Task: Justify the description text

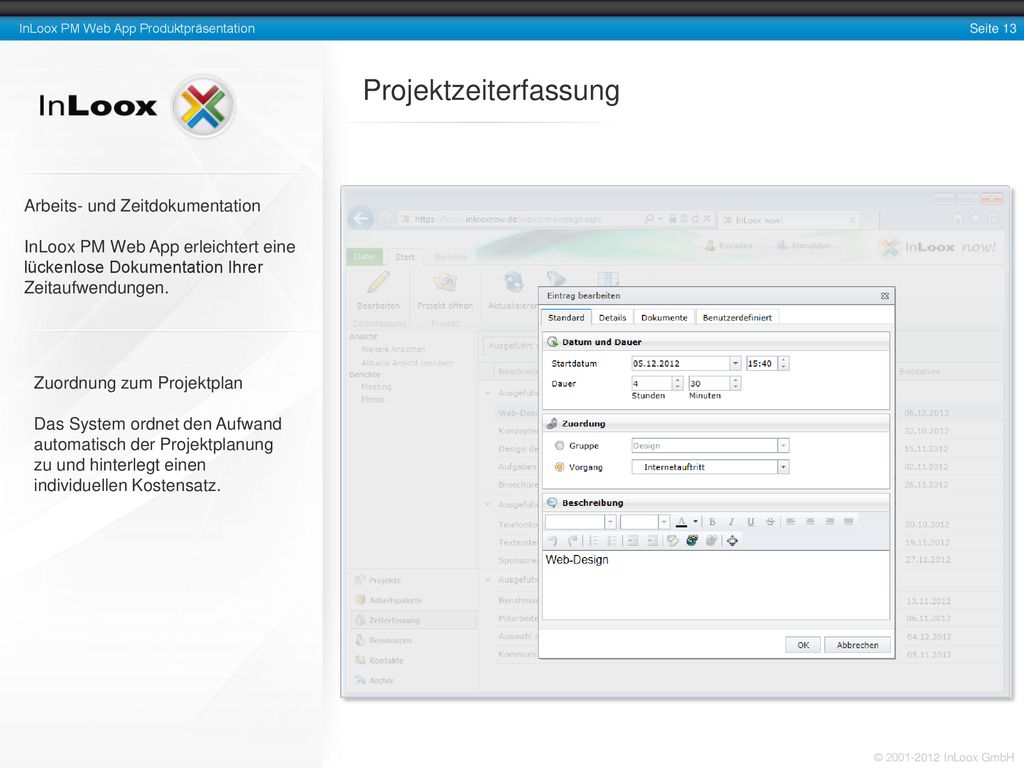Action: pos(849,522)
